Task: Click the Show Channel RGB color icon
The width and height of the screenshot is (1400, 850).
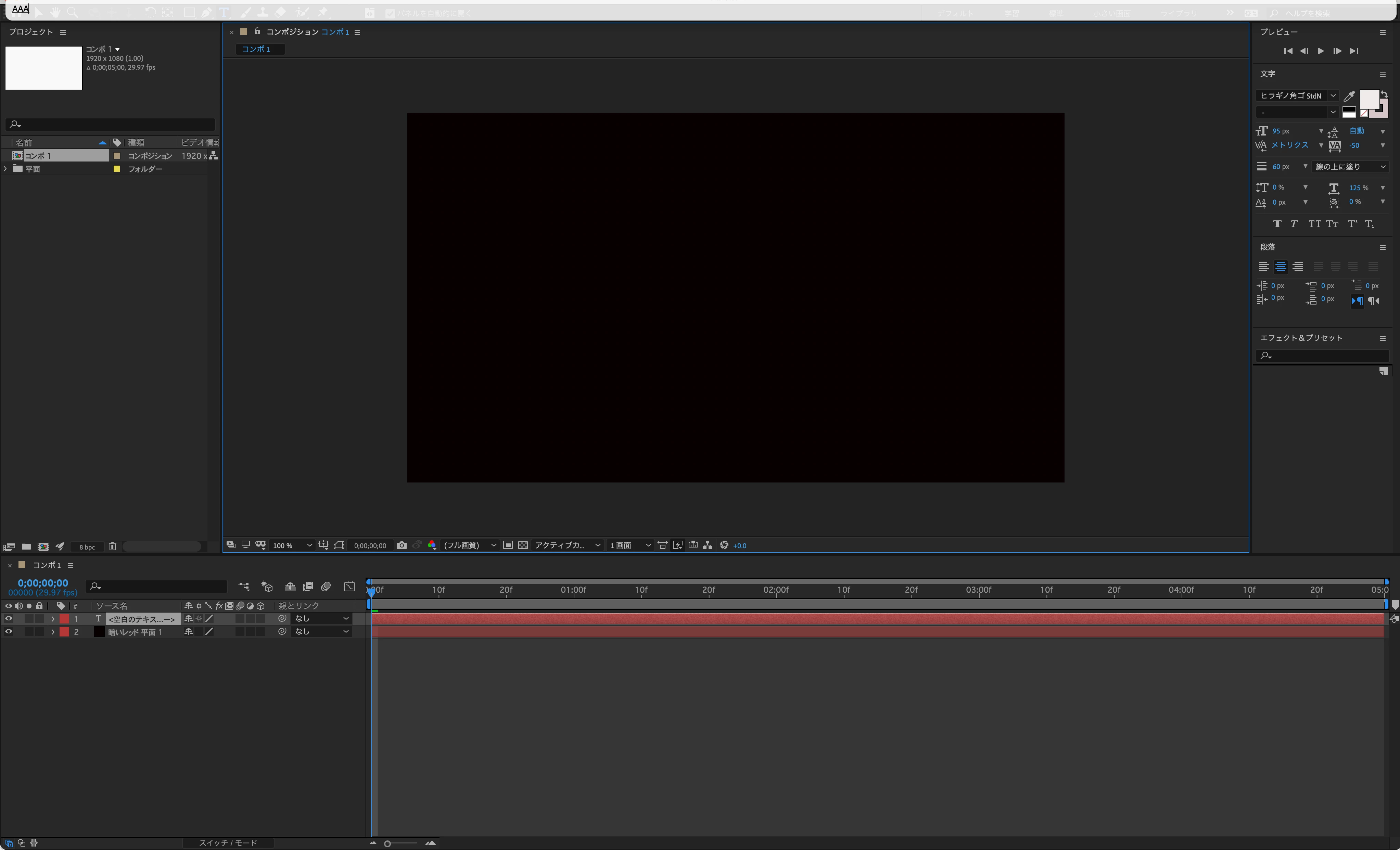Action: tap(432, 545)
